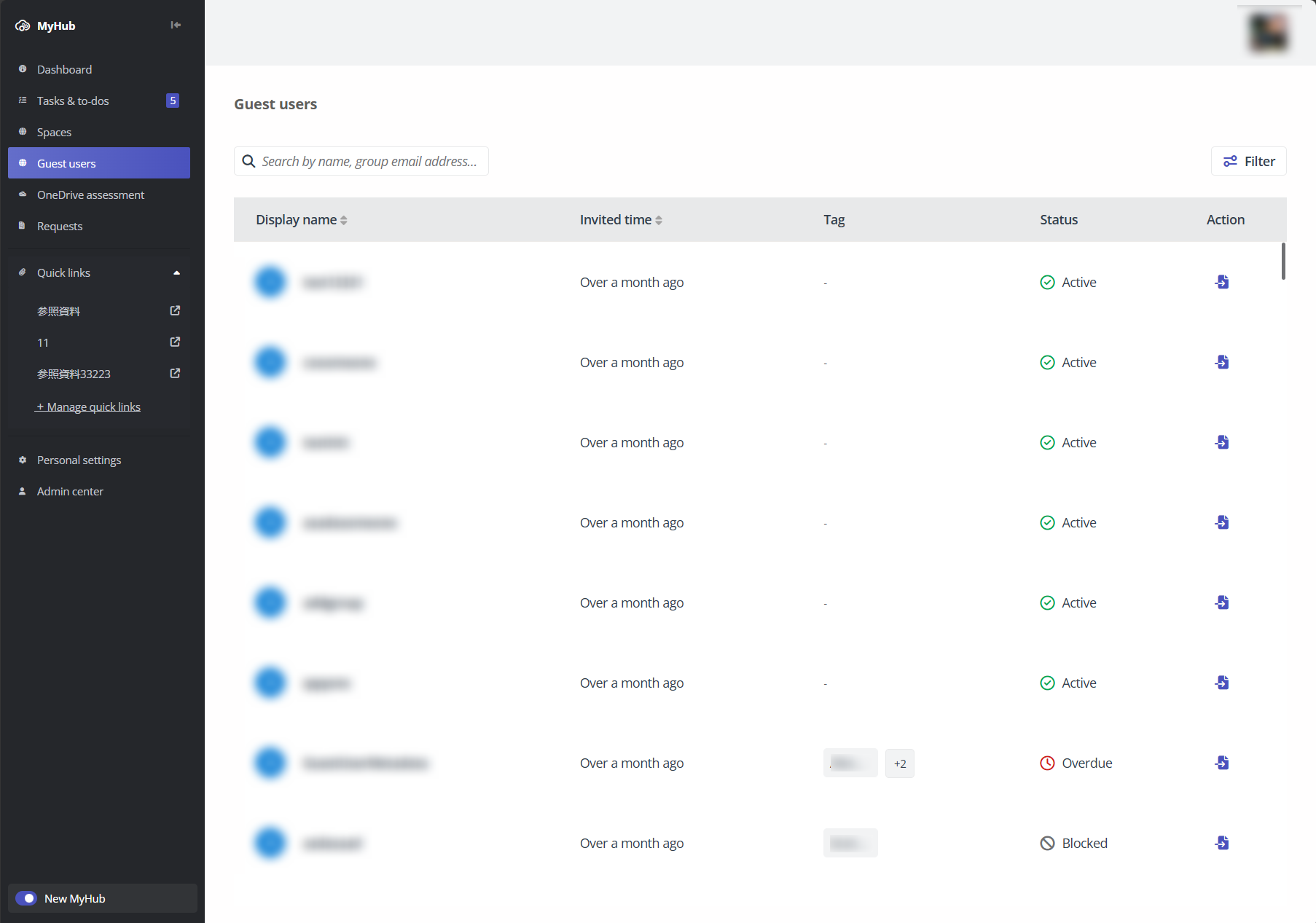Open the Requests sidebar icon

(x=23, y=226)
